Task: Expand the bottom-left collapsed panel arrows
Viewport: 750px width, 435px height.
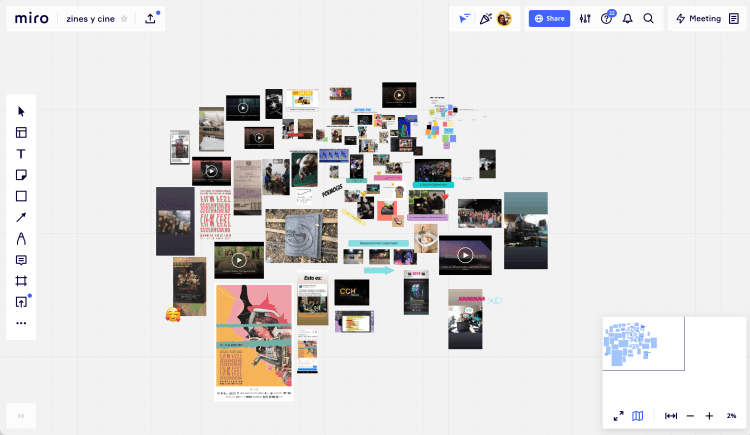Action: pos(21,416)
